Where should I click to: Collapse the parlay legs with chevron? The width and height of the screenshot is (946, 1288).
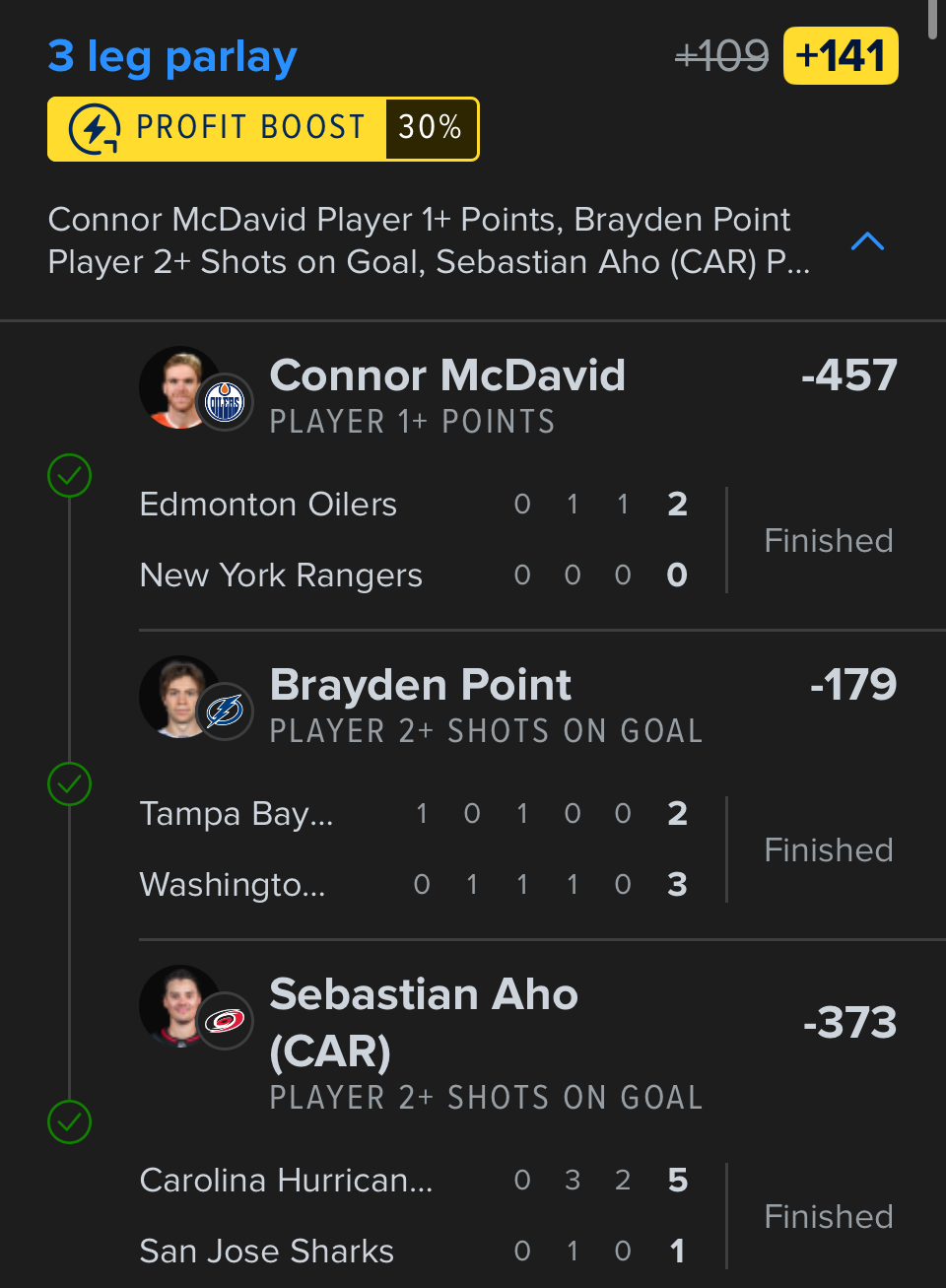tap(867, 241)
